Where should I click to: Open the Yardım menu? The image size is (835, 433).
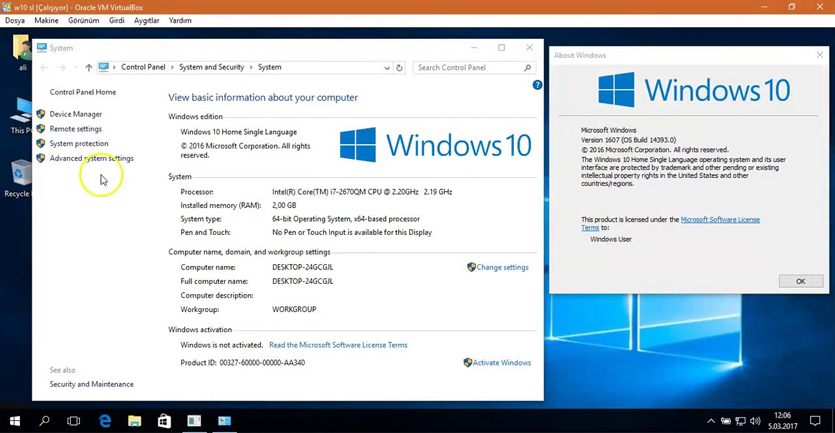tap(180, 20)
